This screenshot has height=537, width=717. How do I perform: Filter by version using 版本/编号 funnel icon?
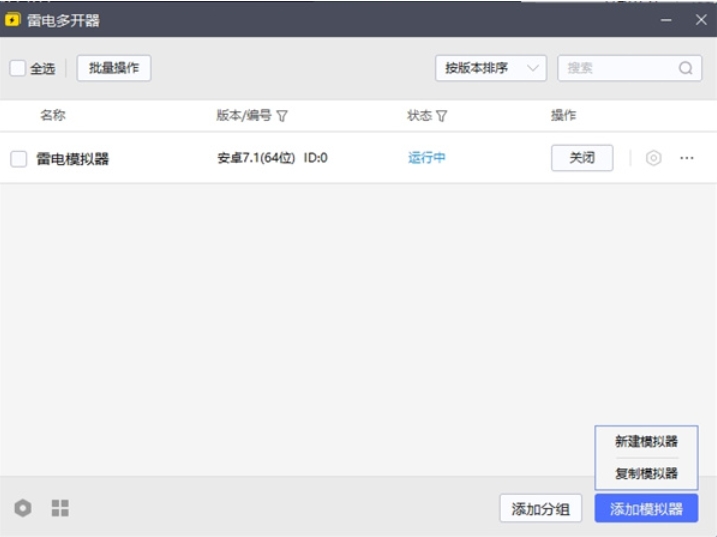pyautogui.click(x=282, y=116)
